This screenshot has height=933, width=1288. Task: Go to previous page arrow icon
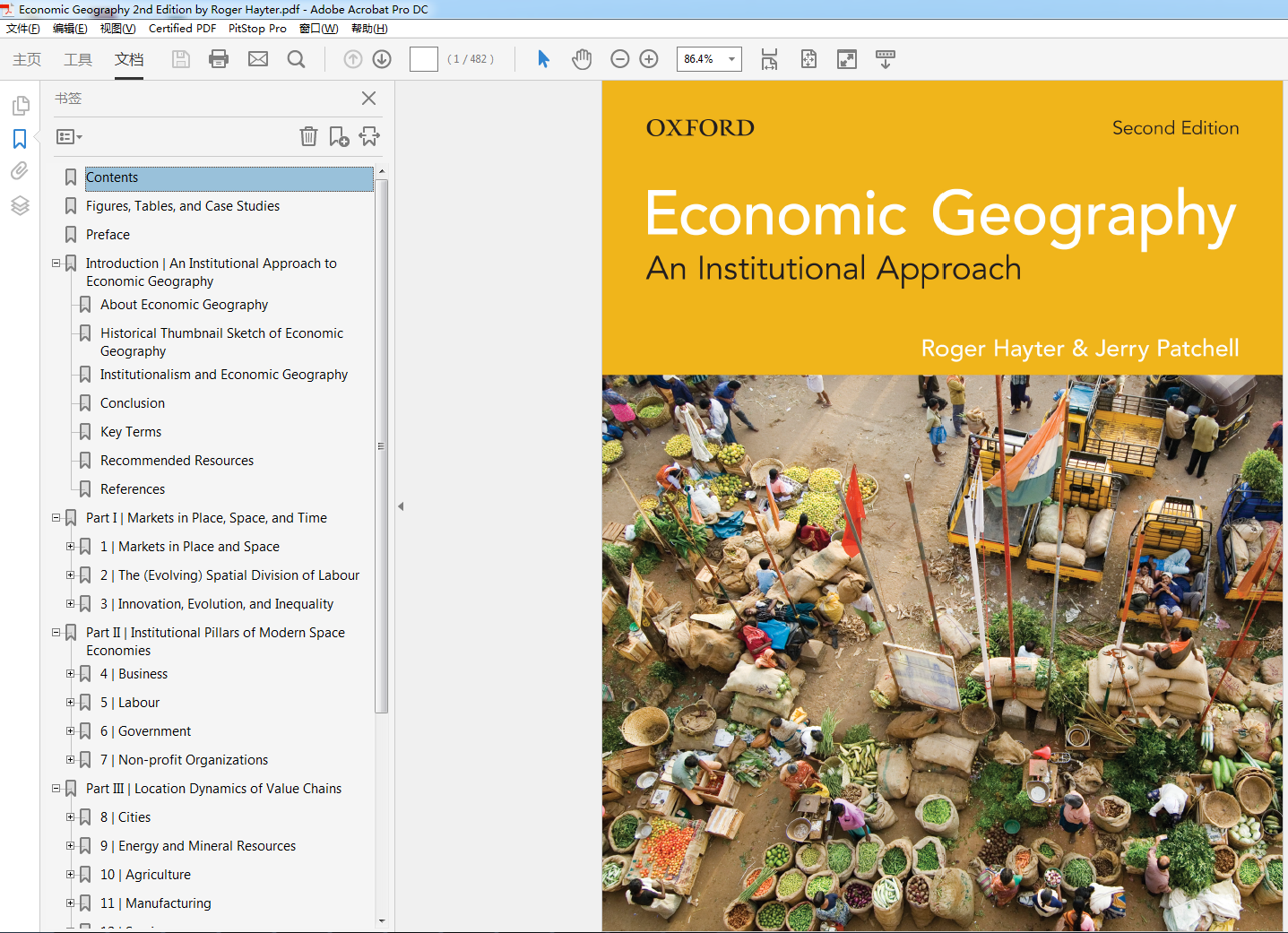(353, 59)
